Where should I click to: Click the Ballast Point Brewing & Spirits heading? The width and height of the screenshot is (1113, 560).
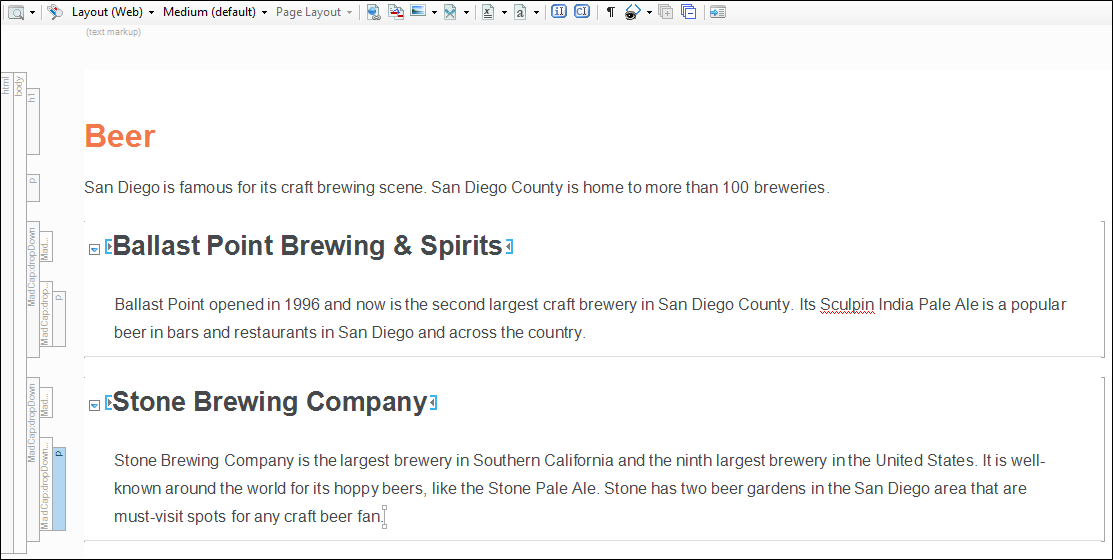click(307, 246)
